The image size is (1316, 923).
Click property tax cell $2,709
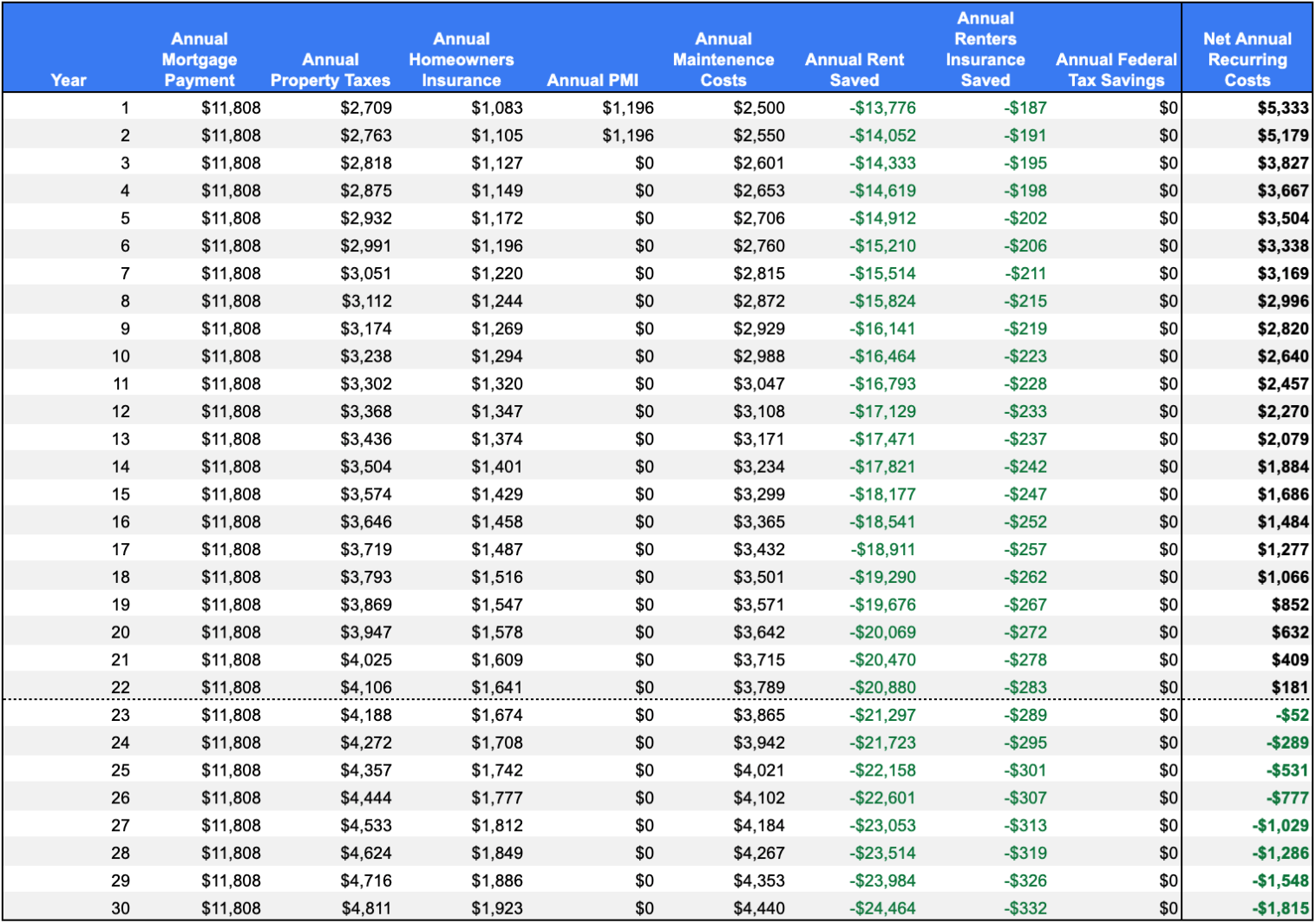click(x=366, y=108)
